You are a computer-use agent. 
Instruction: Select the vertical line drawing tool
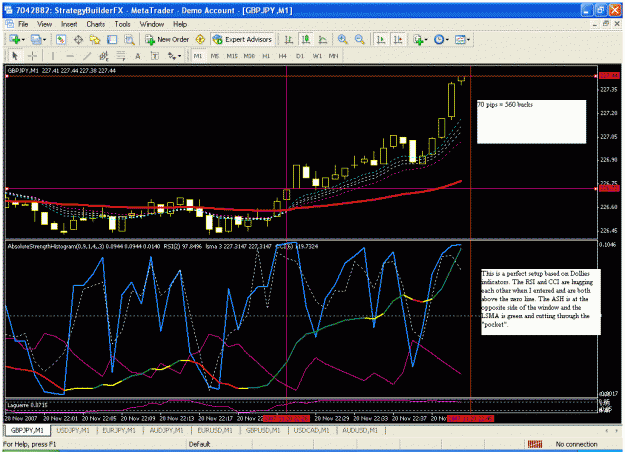53,56
